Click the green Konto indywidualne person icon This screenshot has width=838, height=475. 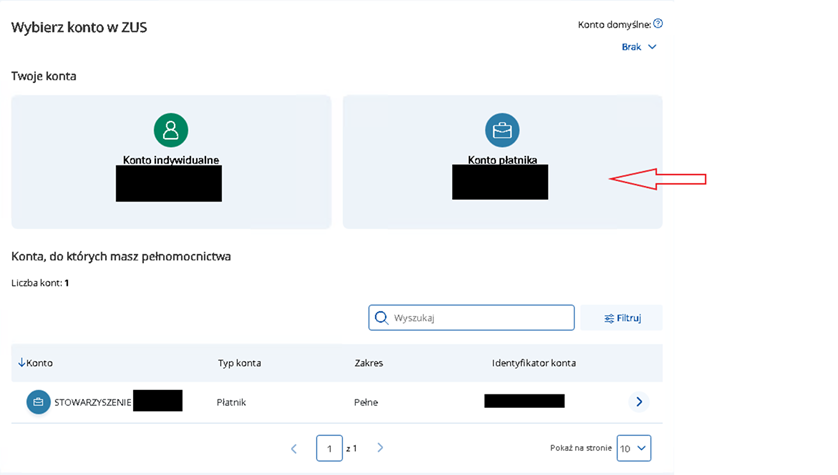pyautogui.click(x=171, y=130)
